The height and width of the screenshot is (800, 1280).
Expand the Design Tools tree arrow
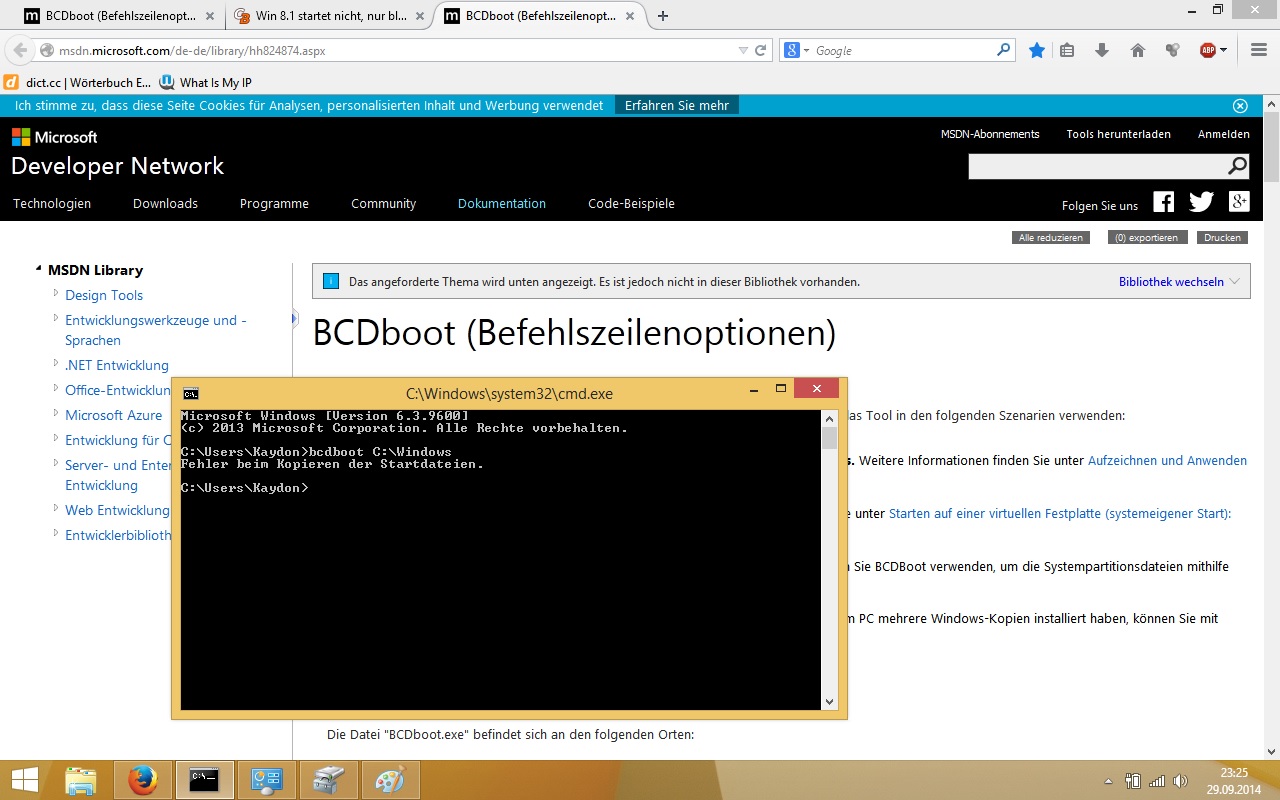[56, 293]
